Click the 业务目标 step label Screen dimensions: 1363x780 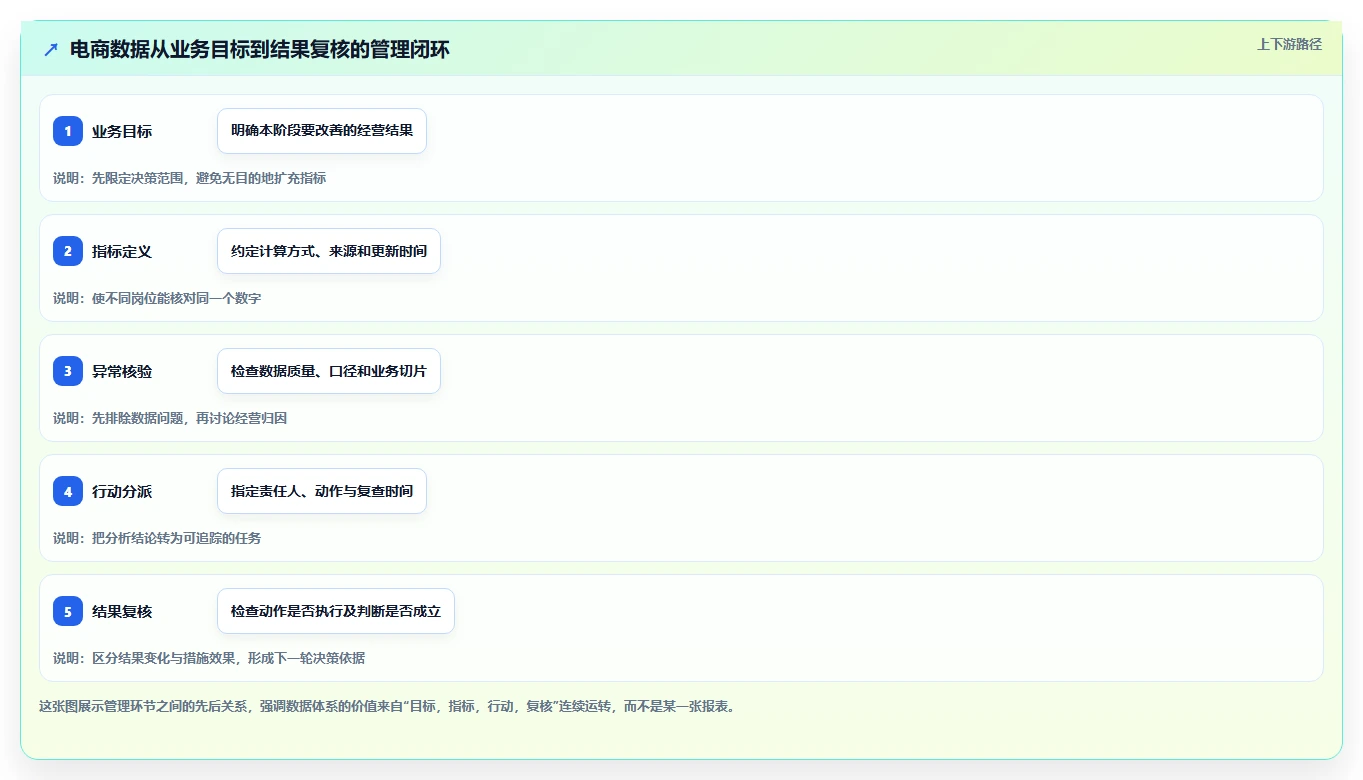coord(122,132)
